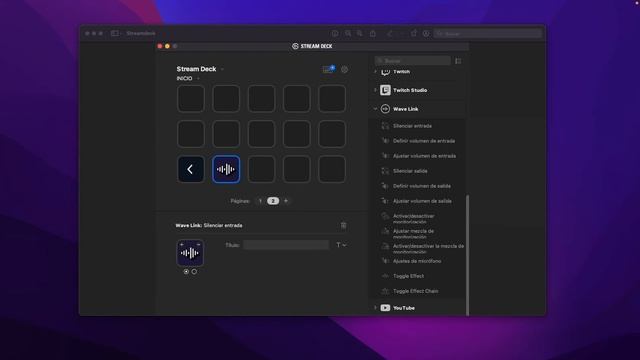This screenshot has height=360, width=640.
Task: Switch to page 2
Action: coord(273,201)
